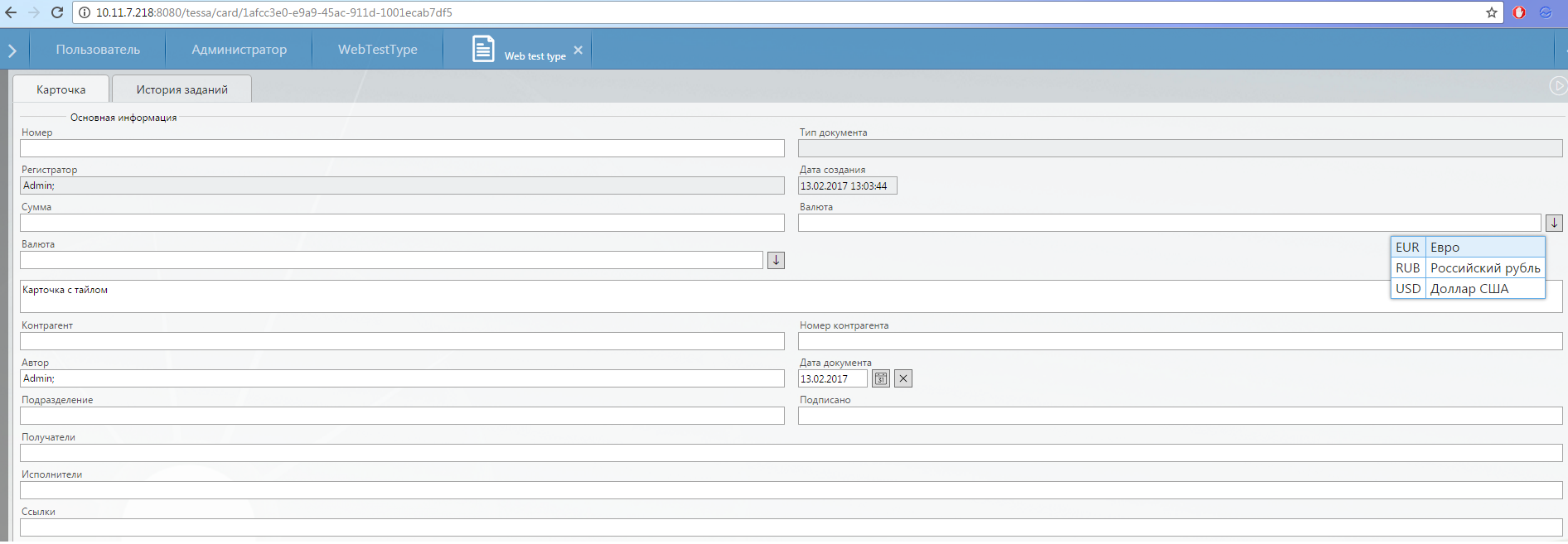
Task: Open calendar picker for Дата документа
Action: [881, 378]
